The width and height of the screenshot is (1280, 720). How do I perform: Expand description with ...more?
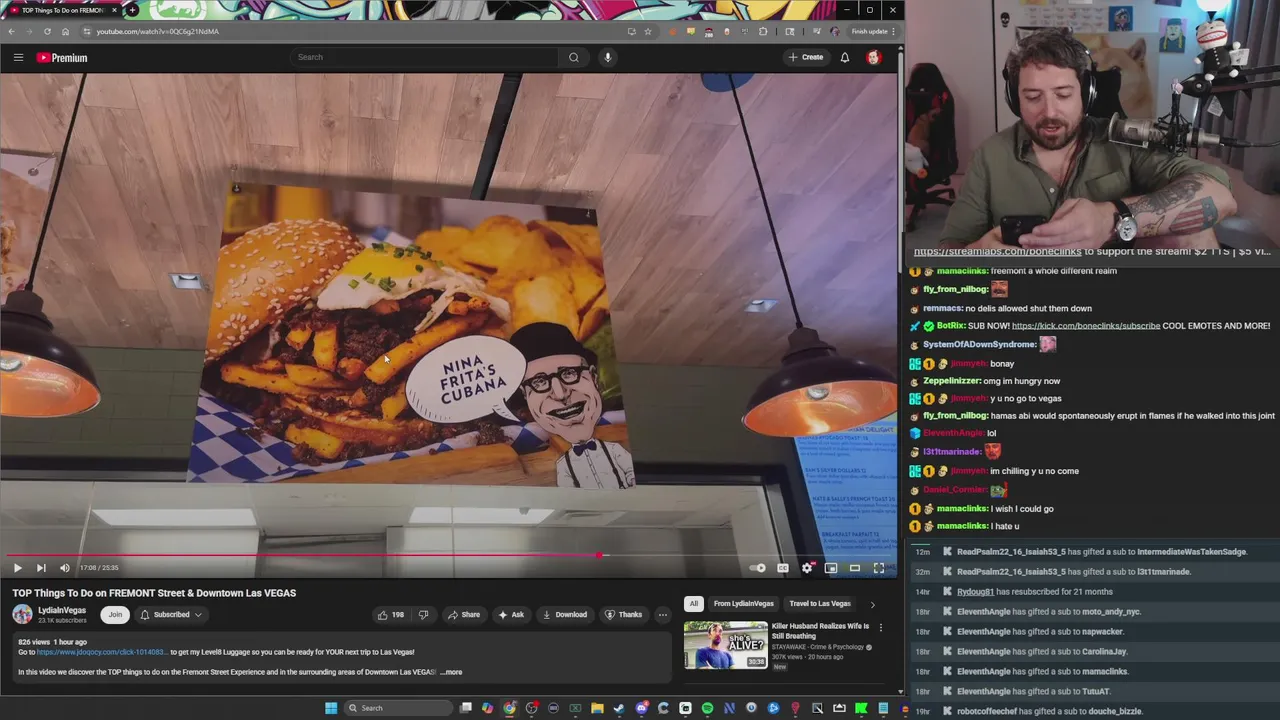pos(452,672)
